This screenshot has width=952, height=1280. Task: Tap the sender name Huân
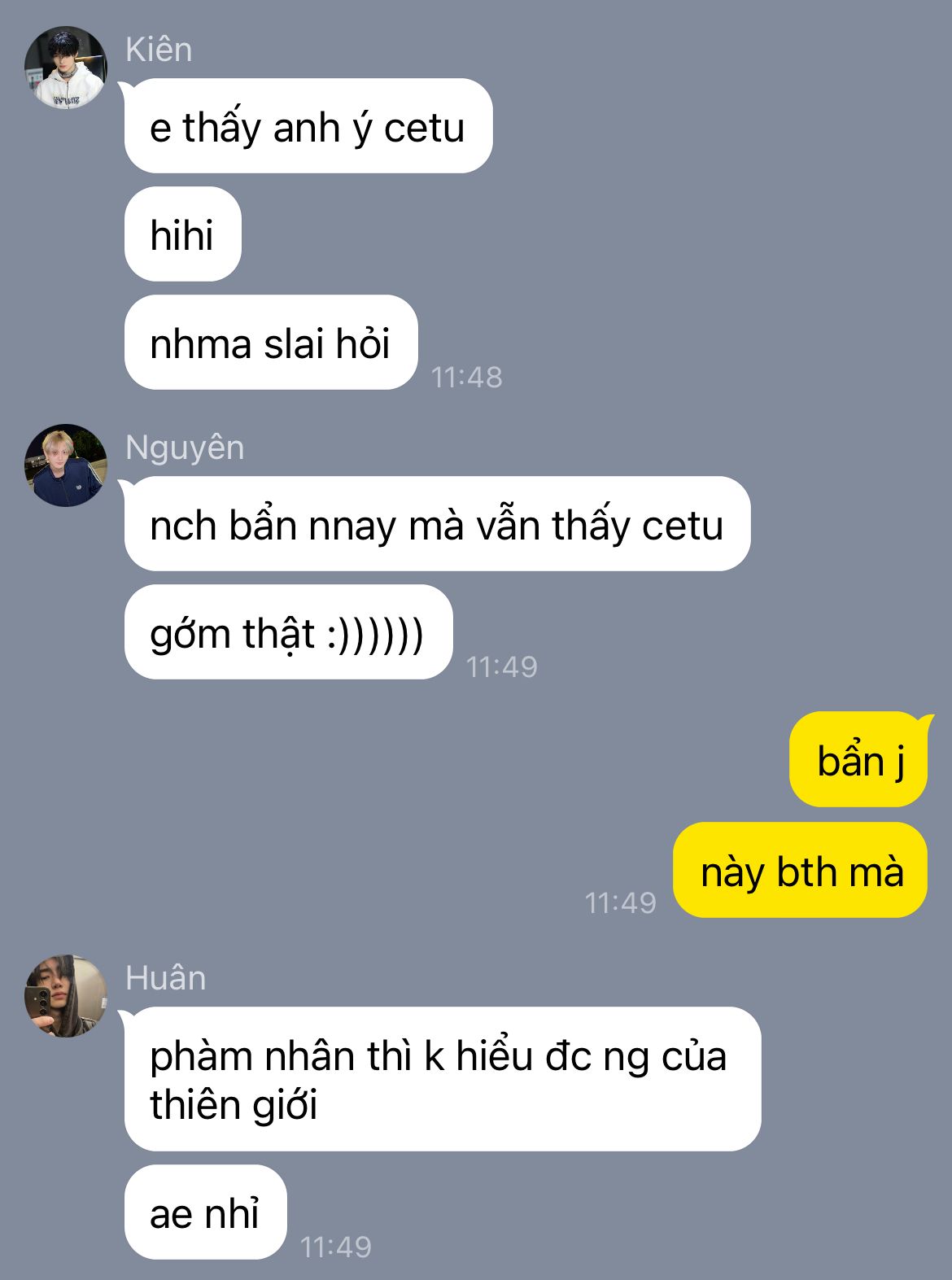[x=165, y=977]
